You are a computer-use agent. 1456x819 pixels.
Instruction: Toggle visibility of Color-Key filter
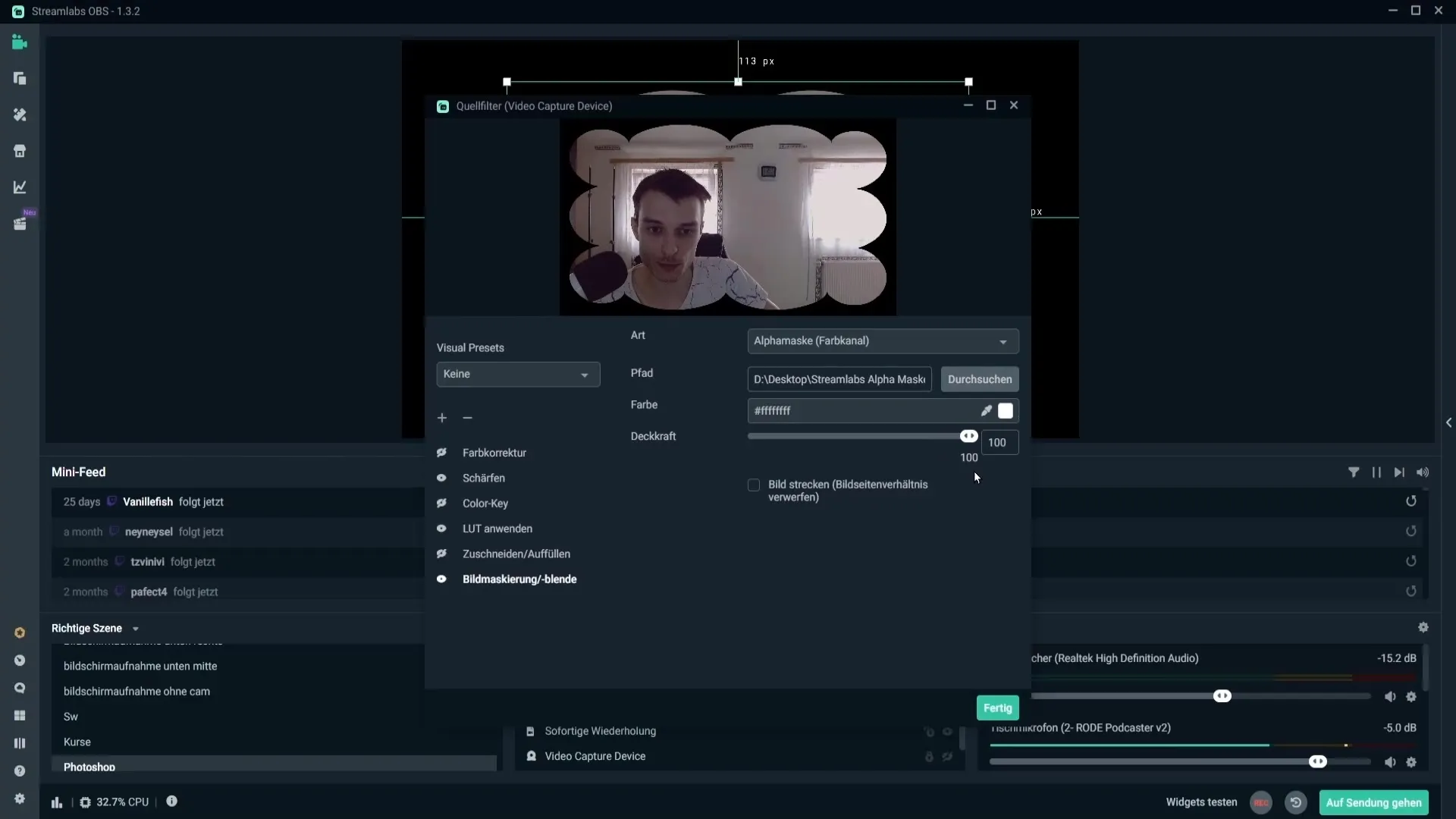pos(441,503)
